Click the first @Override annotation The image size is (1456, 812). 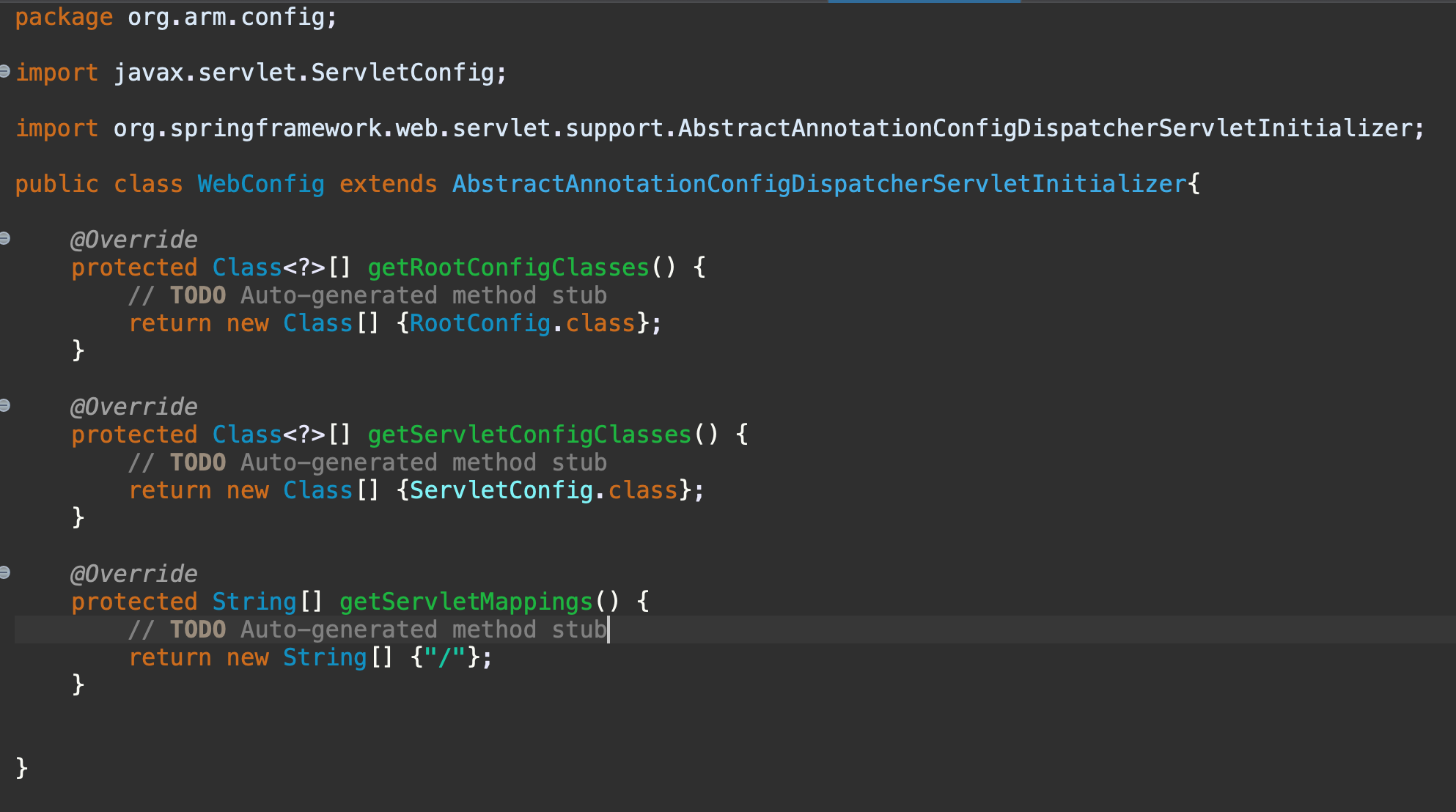coord(133,240)
